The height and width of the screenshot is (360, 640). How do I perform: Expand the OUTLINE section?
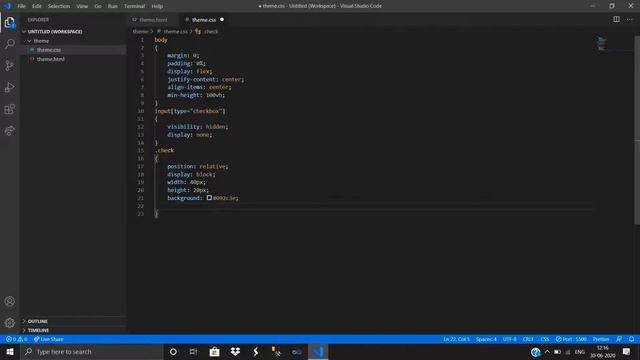click(37, 321)
